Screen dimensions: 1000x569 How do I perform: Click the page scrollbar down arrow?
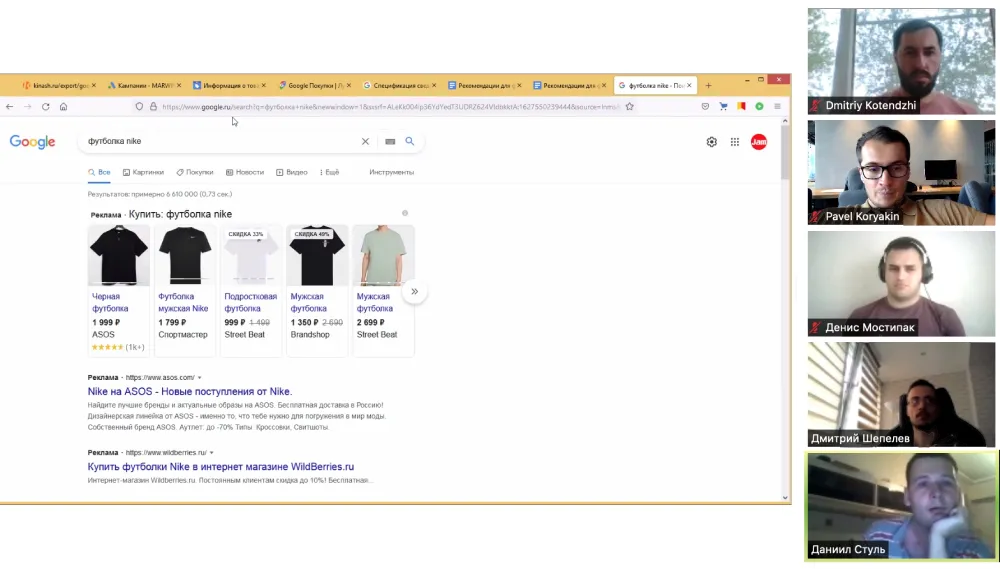(x=785, y=498)
